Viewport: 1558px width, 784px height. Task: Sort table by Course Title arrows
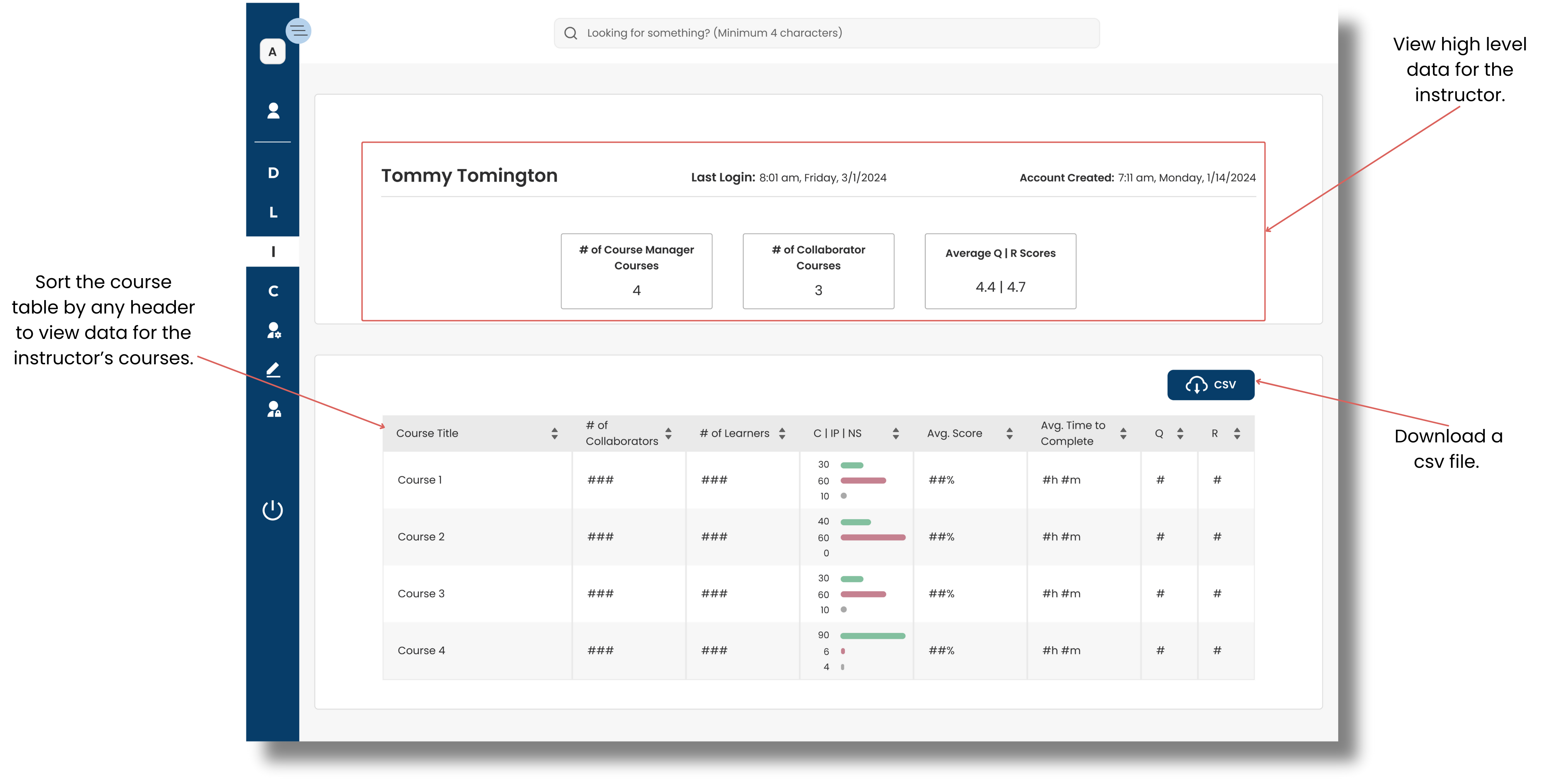pos(554,434)
